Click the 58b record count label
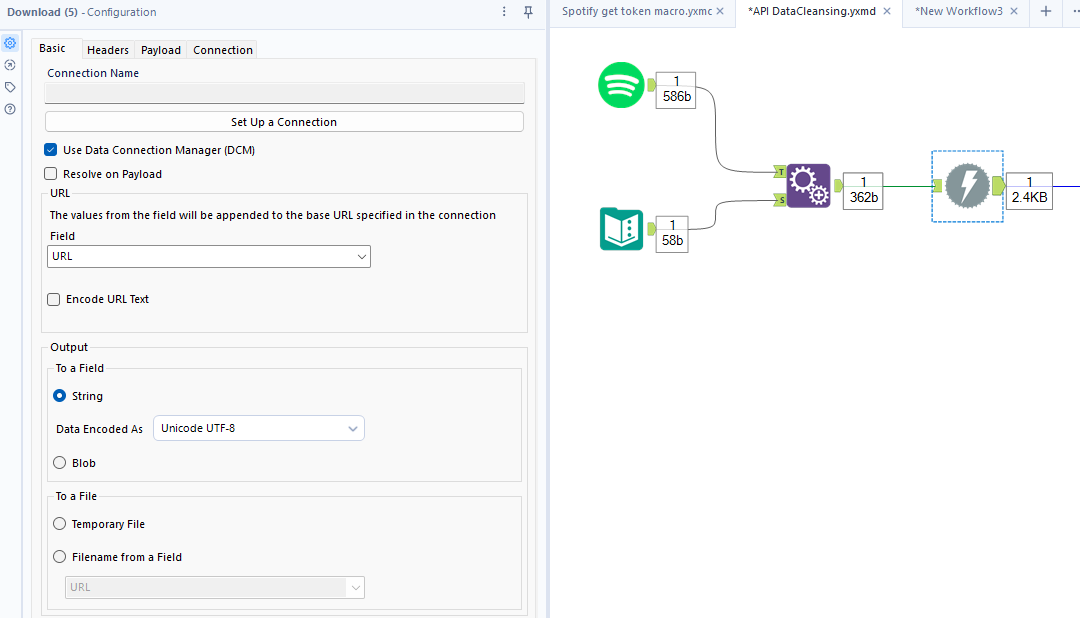This screenshot has height=618, width=1080. coord(672,234)
